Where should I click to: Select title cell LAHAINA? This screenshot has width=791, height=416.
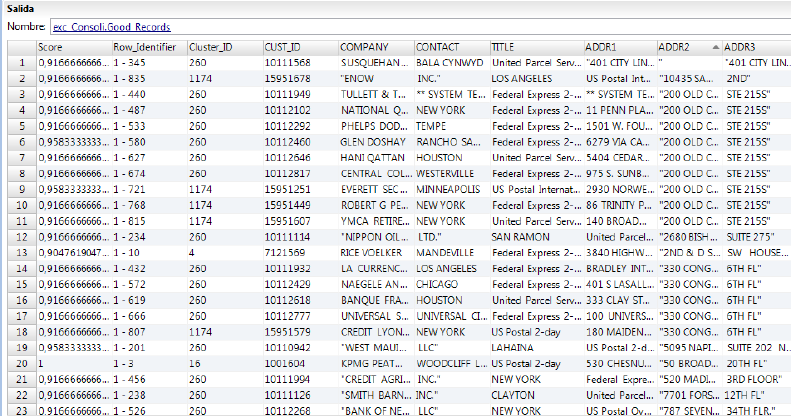(x=537, y=347)
